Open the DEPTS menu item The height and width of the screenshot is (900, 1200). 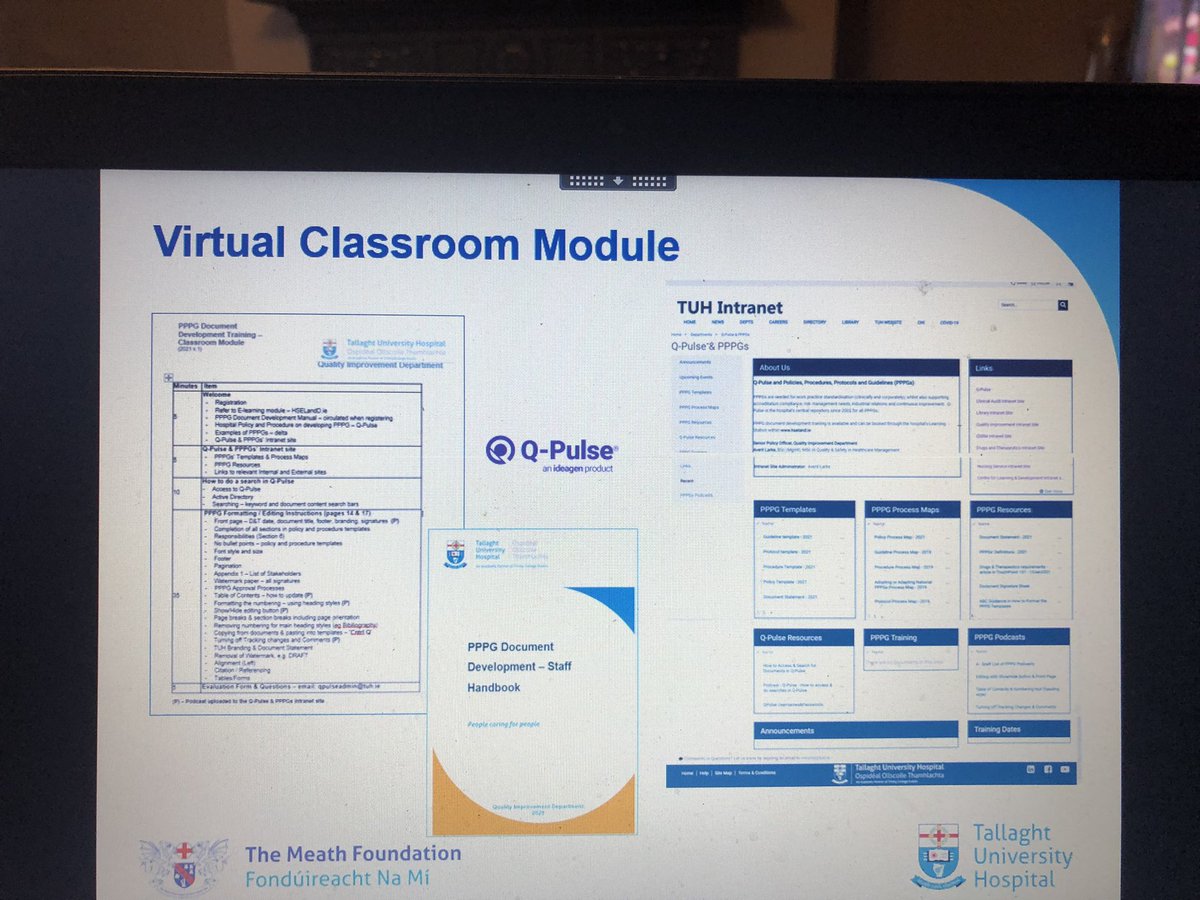point(746,322)
